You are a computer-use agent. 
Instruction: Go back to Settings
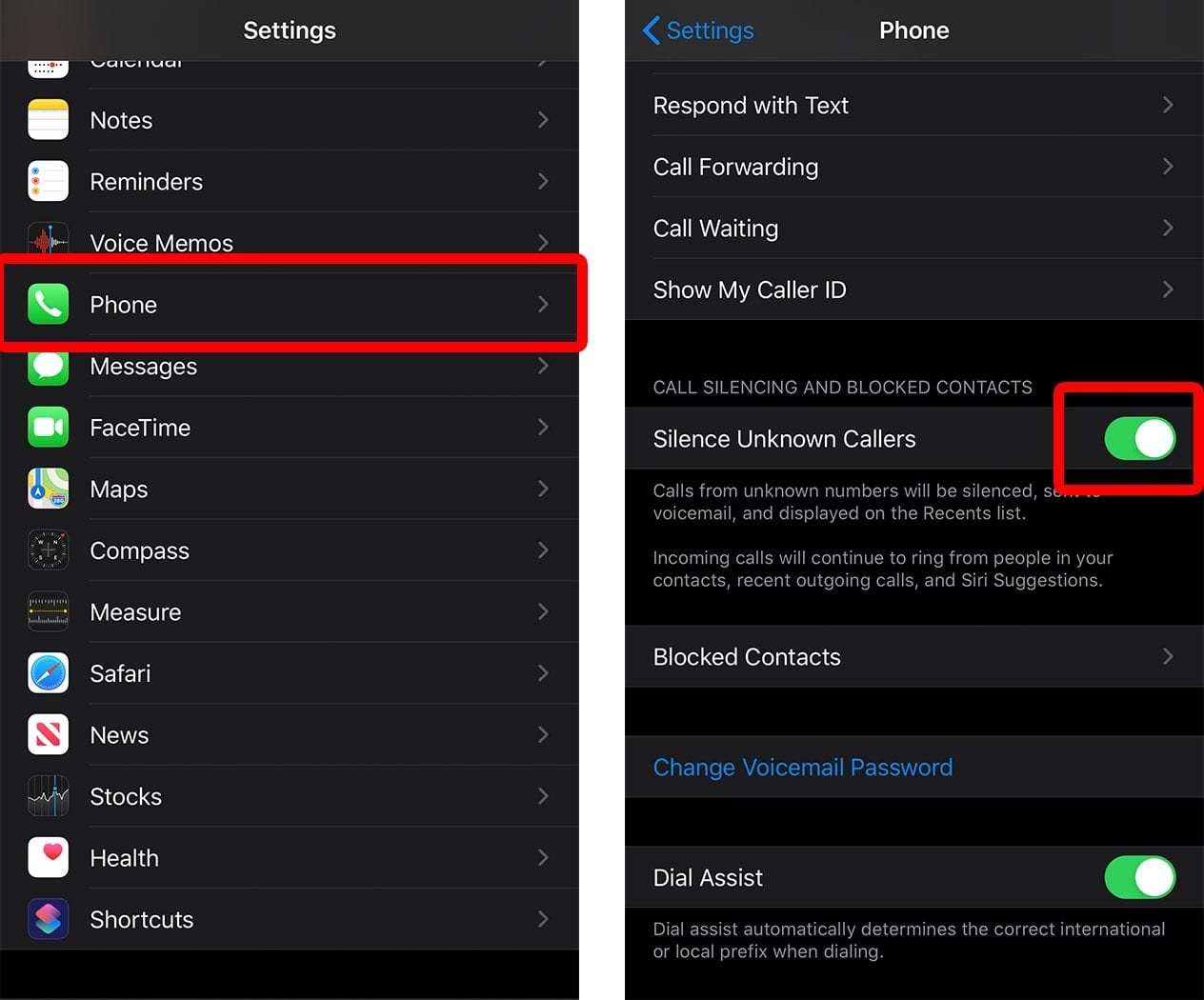point(698,30)
